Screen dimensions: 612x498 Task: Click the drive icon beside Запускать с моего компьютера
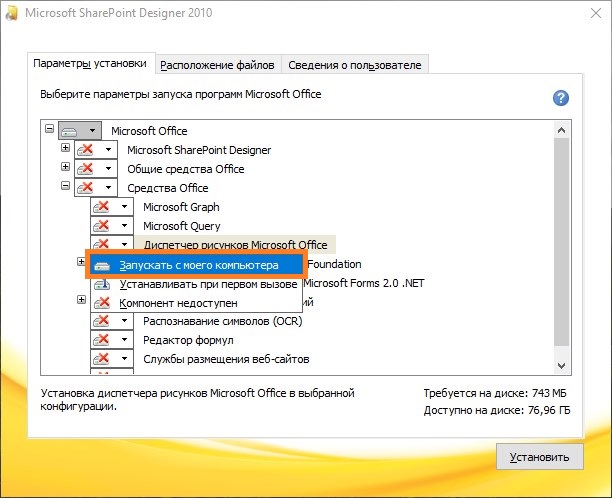coord(102,266)
